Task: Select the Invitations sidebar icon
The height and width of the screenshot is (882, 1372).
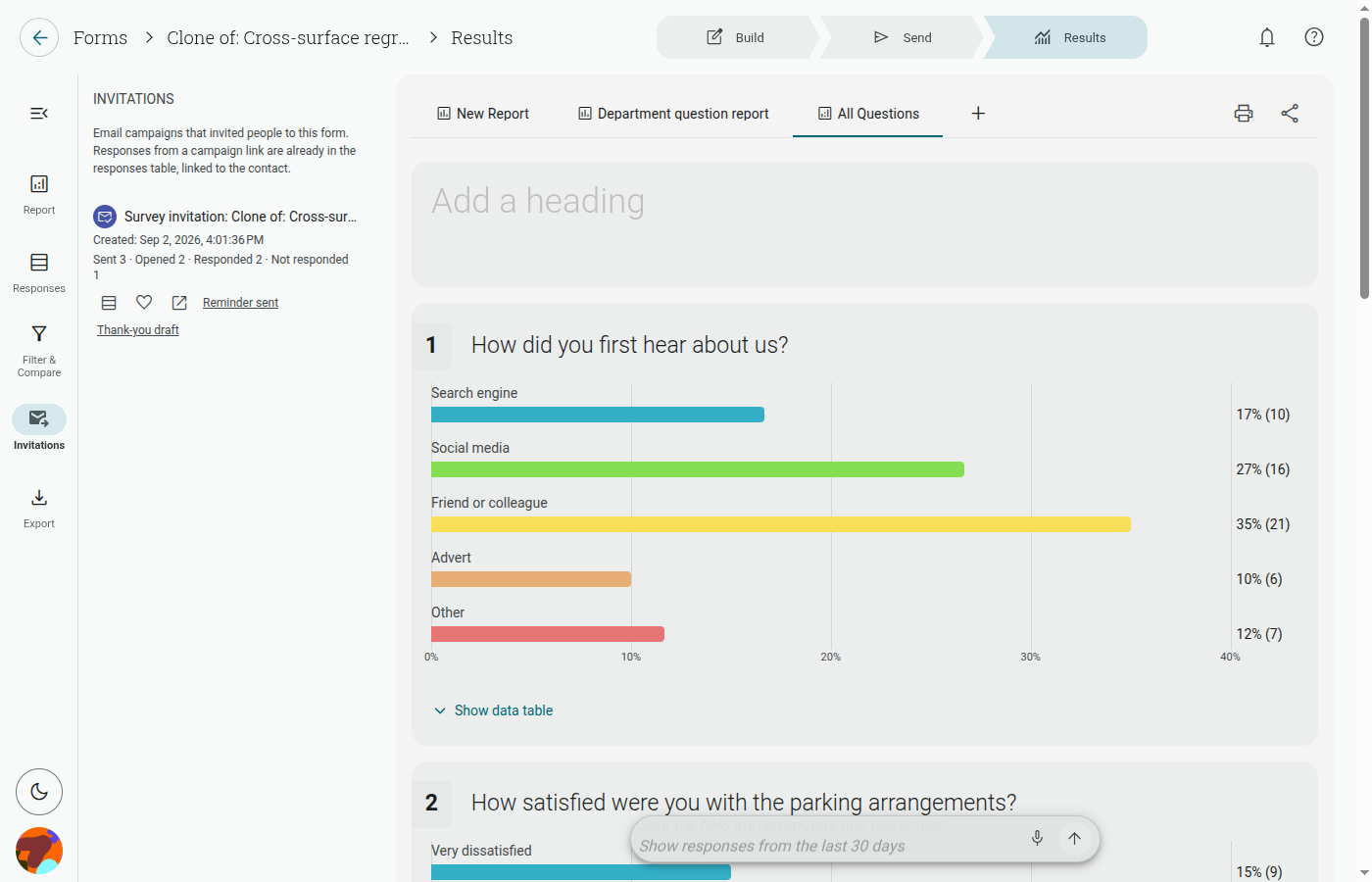Action: [x=39, y=419]
